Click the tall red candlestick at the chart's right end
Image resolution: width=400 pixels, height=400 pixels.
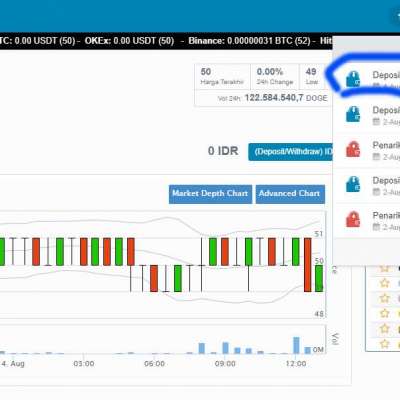307,265
